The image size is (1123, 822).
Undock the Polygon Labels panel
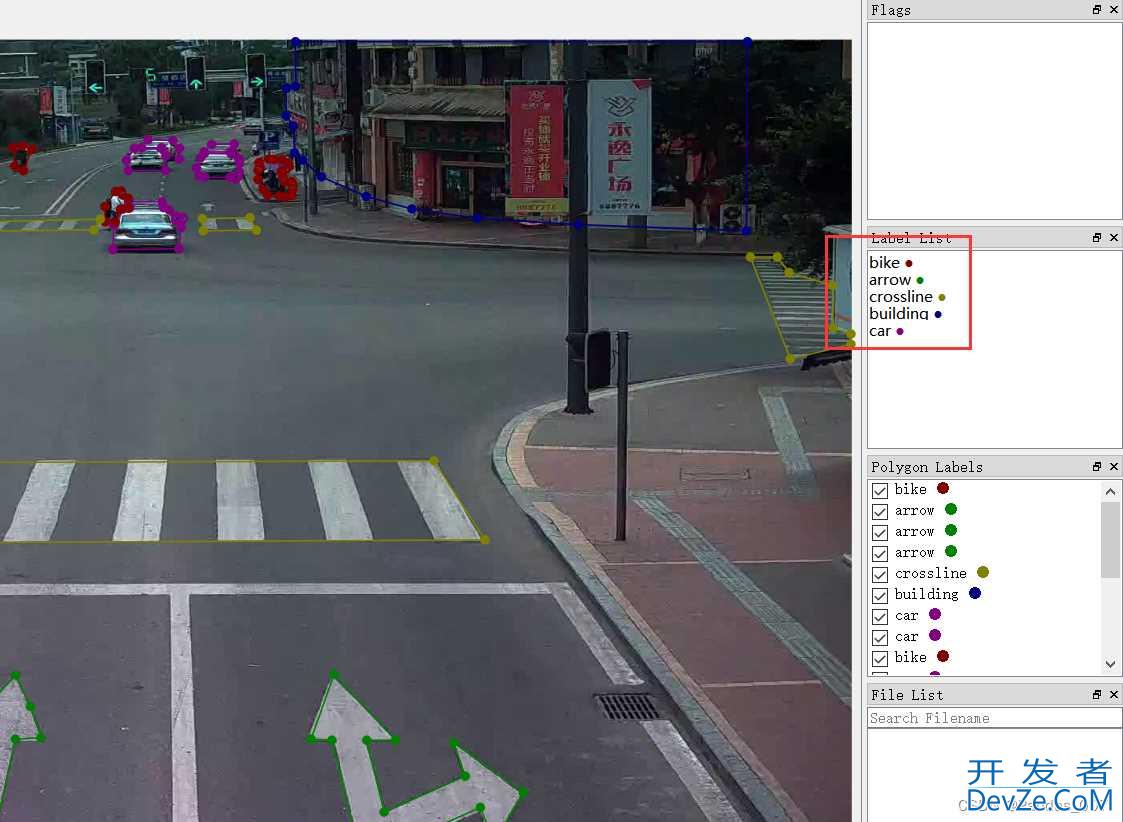pos(1097,466)
